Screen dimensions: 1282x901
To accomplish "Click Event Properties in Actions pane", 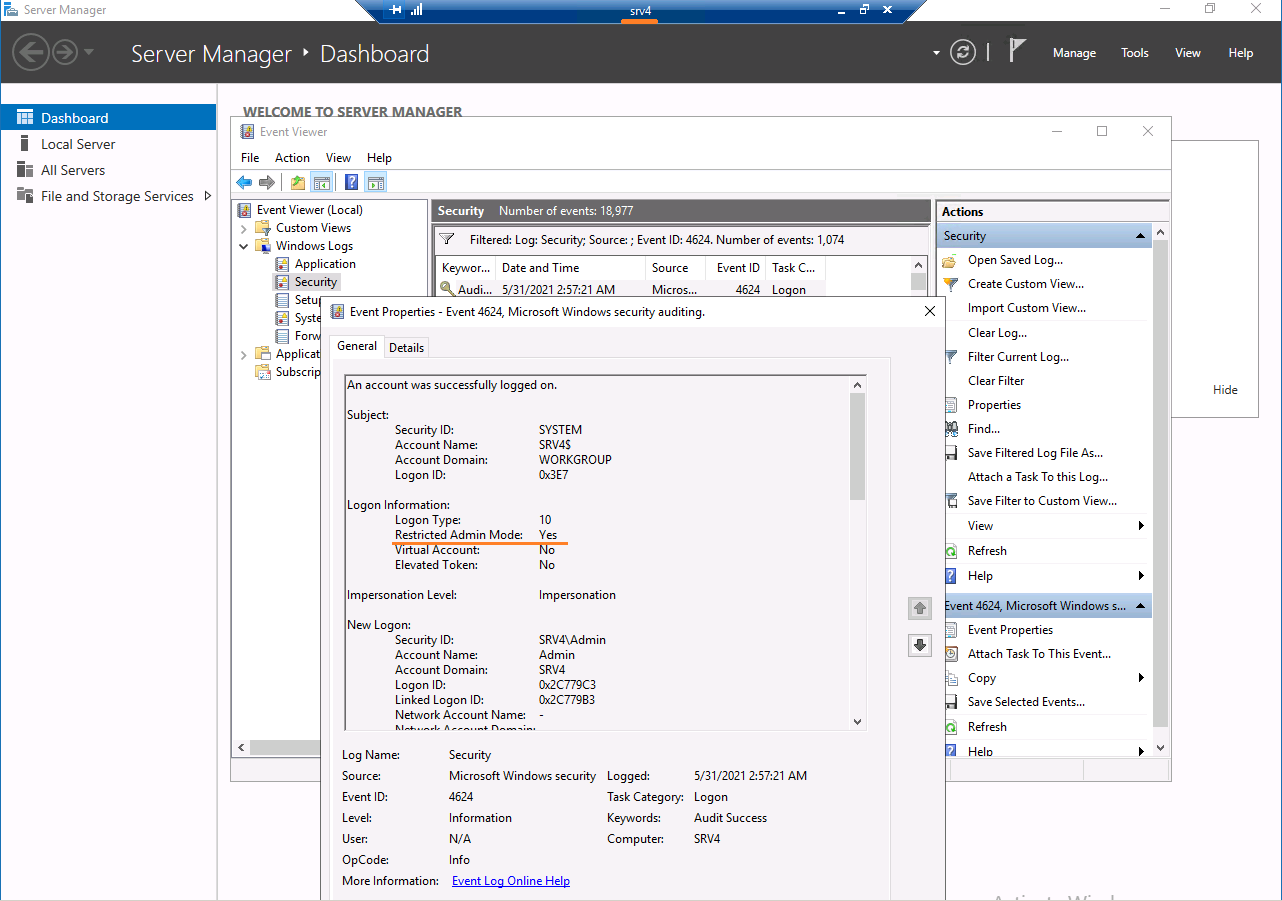I will [x=1010, y=630].
